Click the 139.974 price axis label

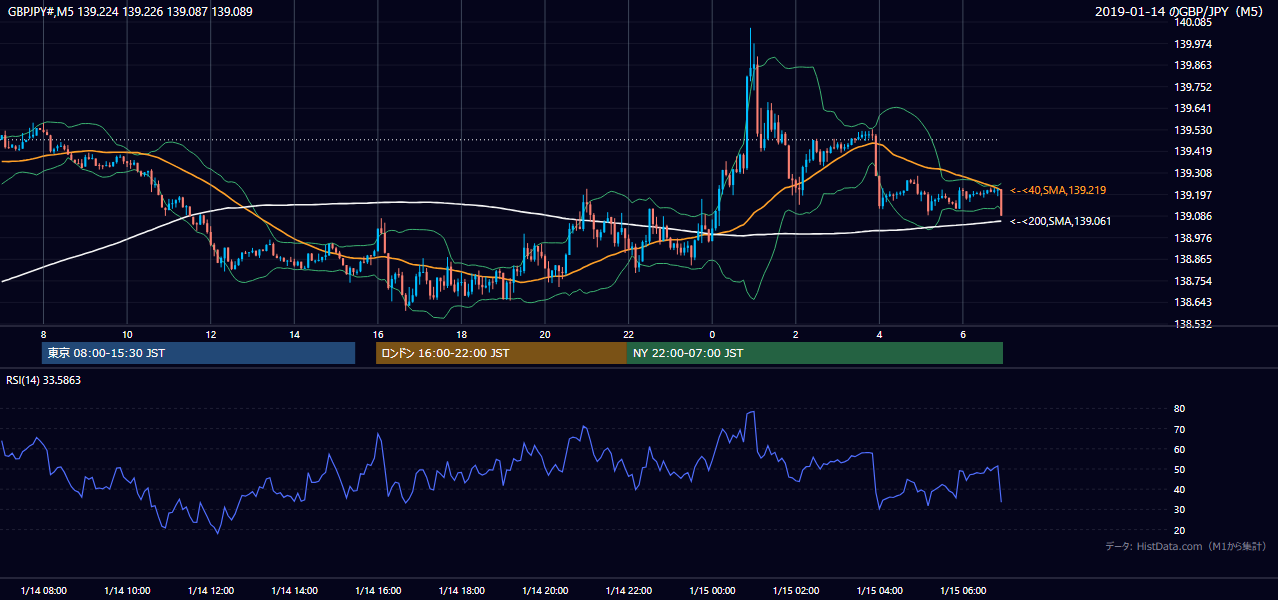1194,44
